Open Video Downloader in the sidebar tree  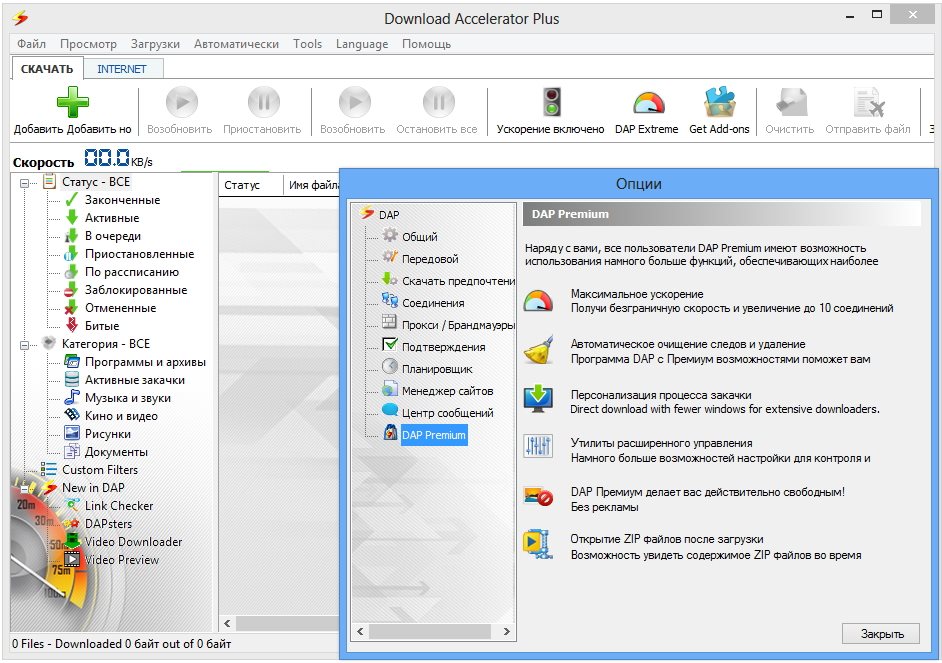(133, 542)
